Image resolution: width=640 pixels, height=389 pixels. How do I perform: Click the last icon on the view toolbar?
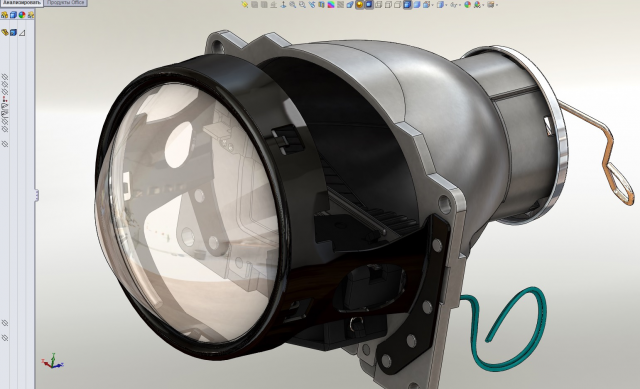[x=491, y=5]
